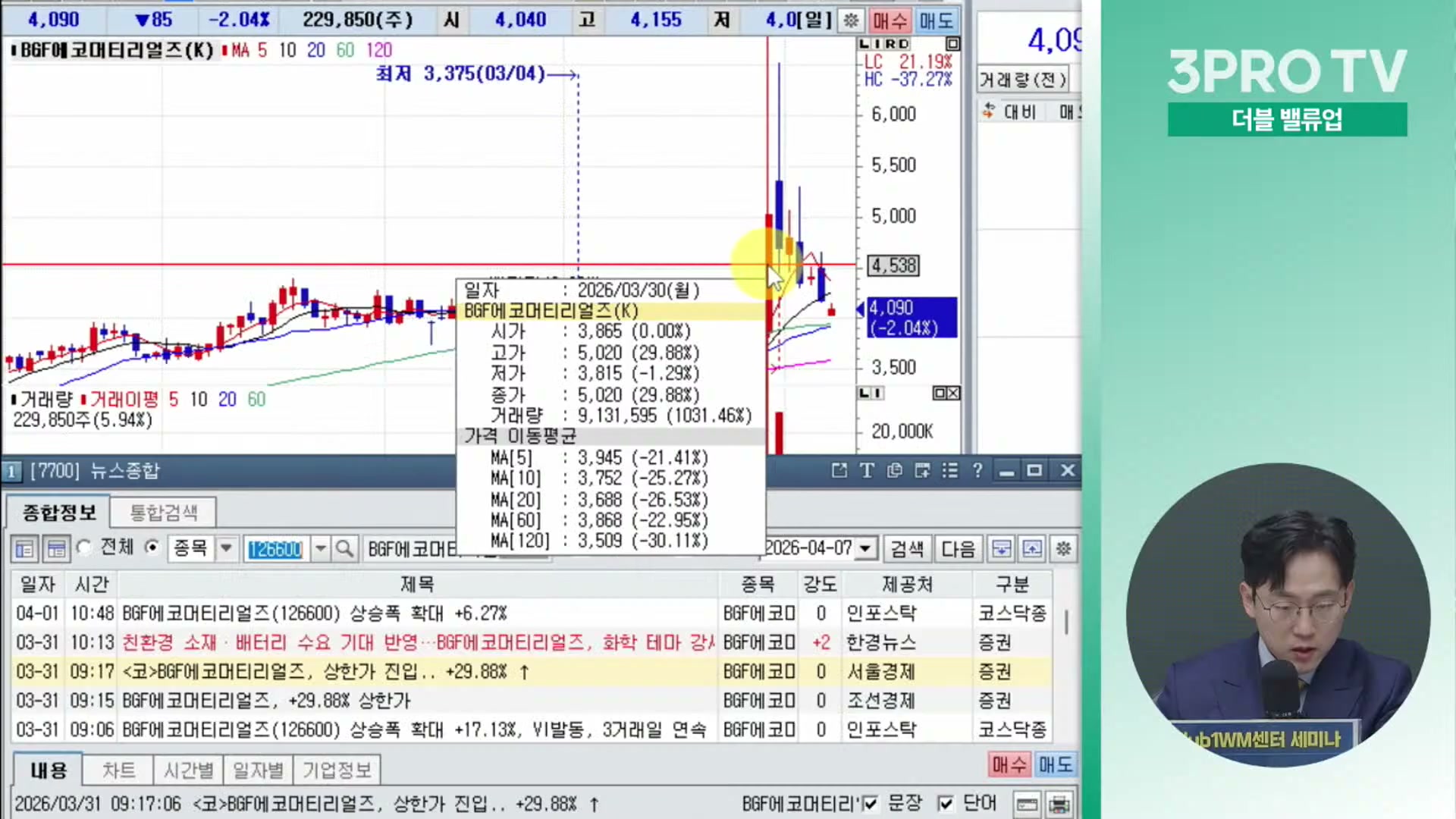Click the print icon at bottom right
The width and height of the screenshot is (1456, 819).
click(1059, 805)
